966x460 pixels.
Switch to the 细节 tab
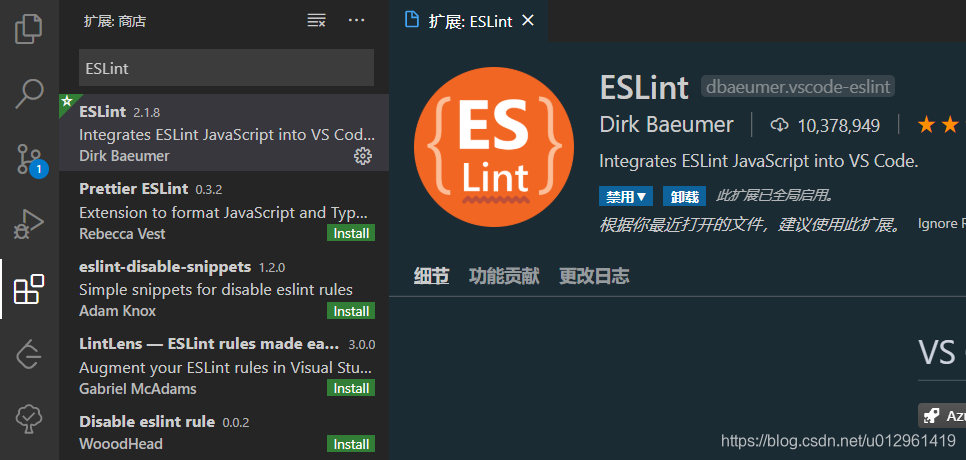[x=431, y=276]
